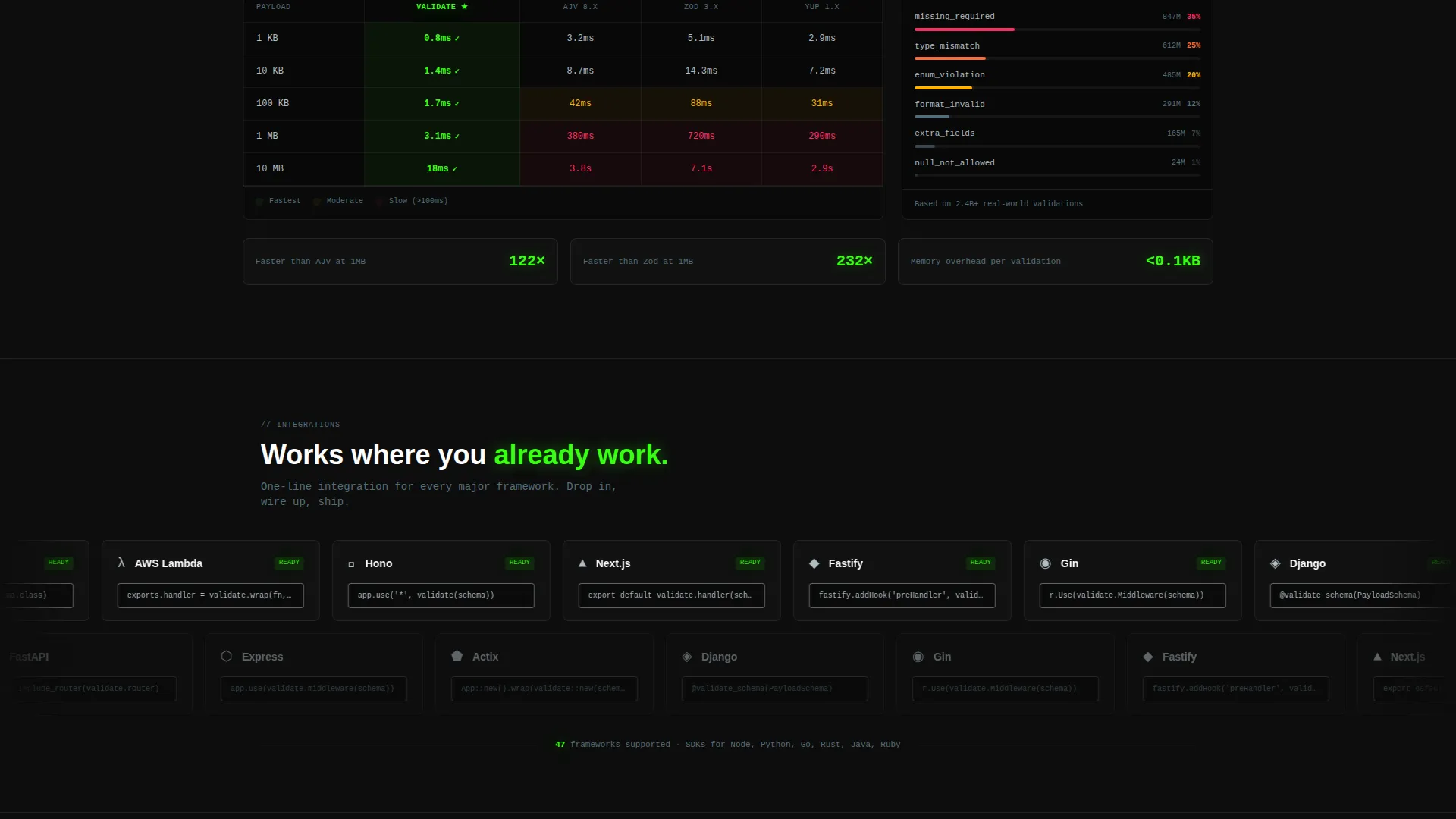Click the null_not_allowed label
Screen dimensions: 1456x819
pyautogui.click(x=954, y=163)
